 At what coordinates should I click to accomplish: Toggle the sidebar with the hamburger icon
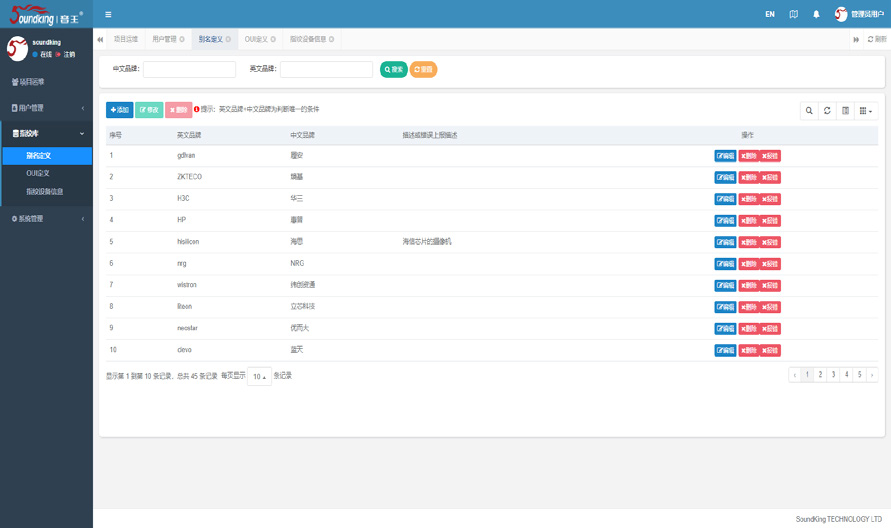click(x=108, y=14)
